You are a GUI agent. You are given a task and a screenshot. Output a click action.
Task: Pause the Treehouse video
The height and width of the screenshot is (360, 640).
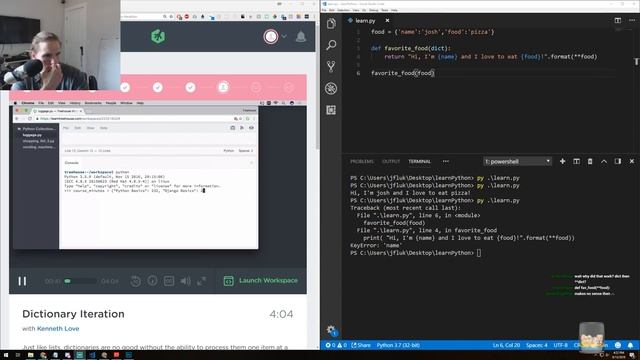(22, 281)
